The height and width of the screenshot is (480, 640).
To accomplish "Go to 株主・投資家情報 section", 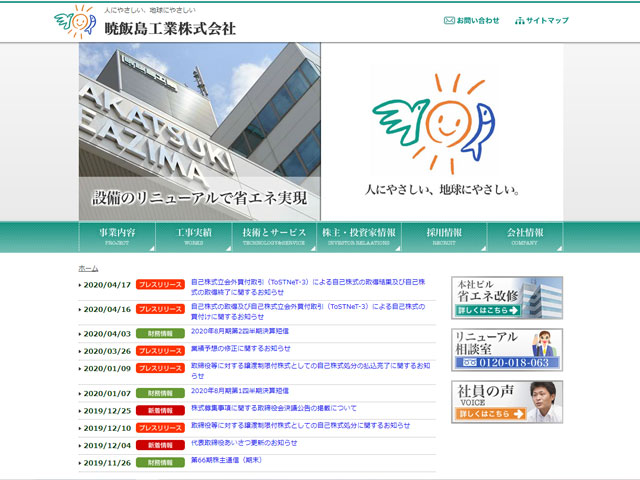I will (x=358, y=235).
